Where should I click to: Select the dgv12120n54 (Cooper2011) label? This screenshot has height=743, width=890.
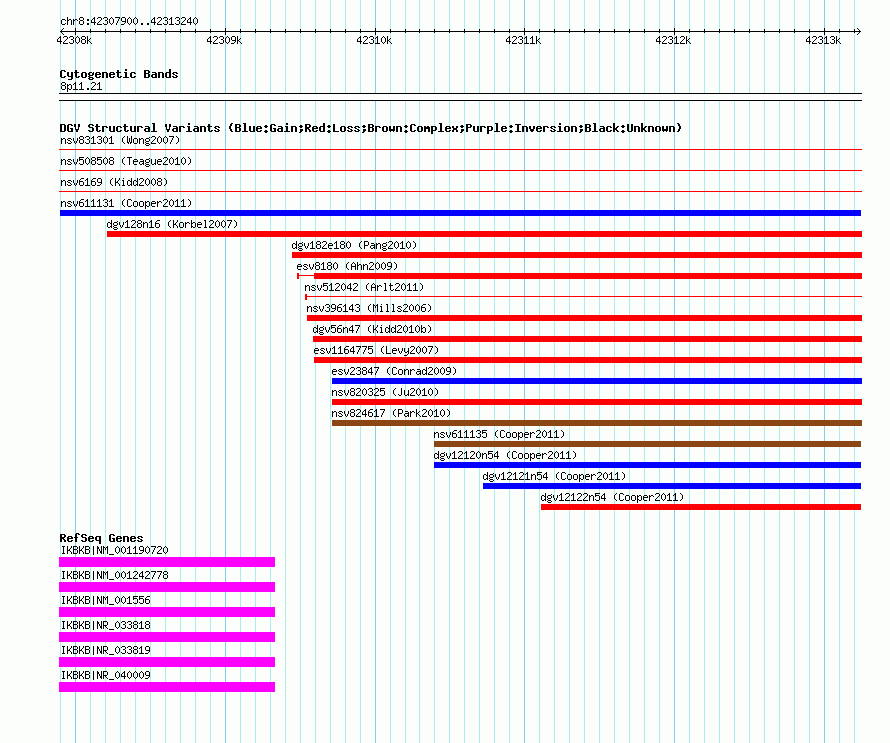(x=505, y=455)
